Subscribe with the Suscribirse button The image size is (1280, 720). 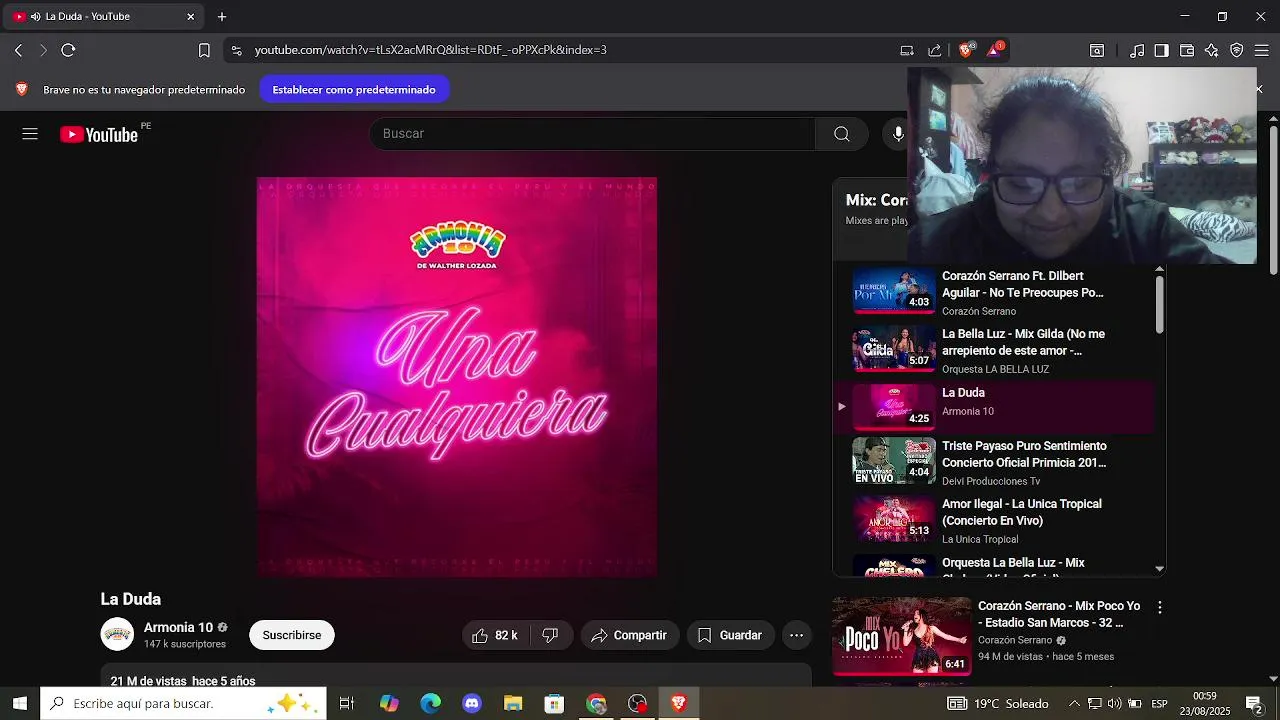tap(292, 635)
